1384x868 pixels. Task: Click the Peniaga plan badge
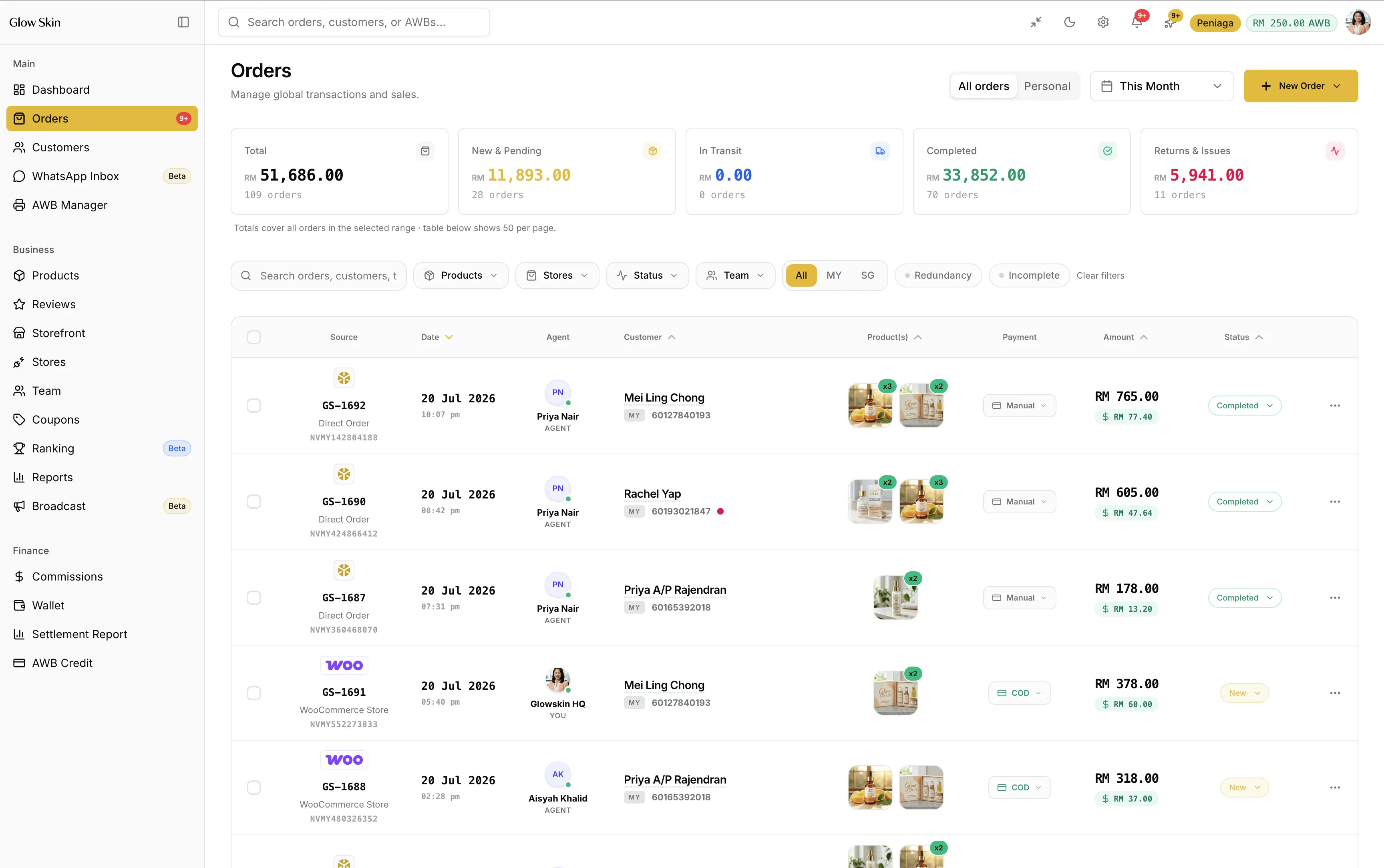[1215, 23]
